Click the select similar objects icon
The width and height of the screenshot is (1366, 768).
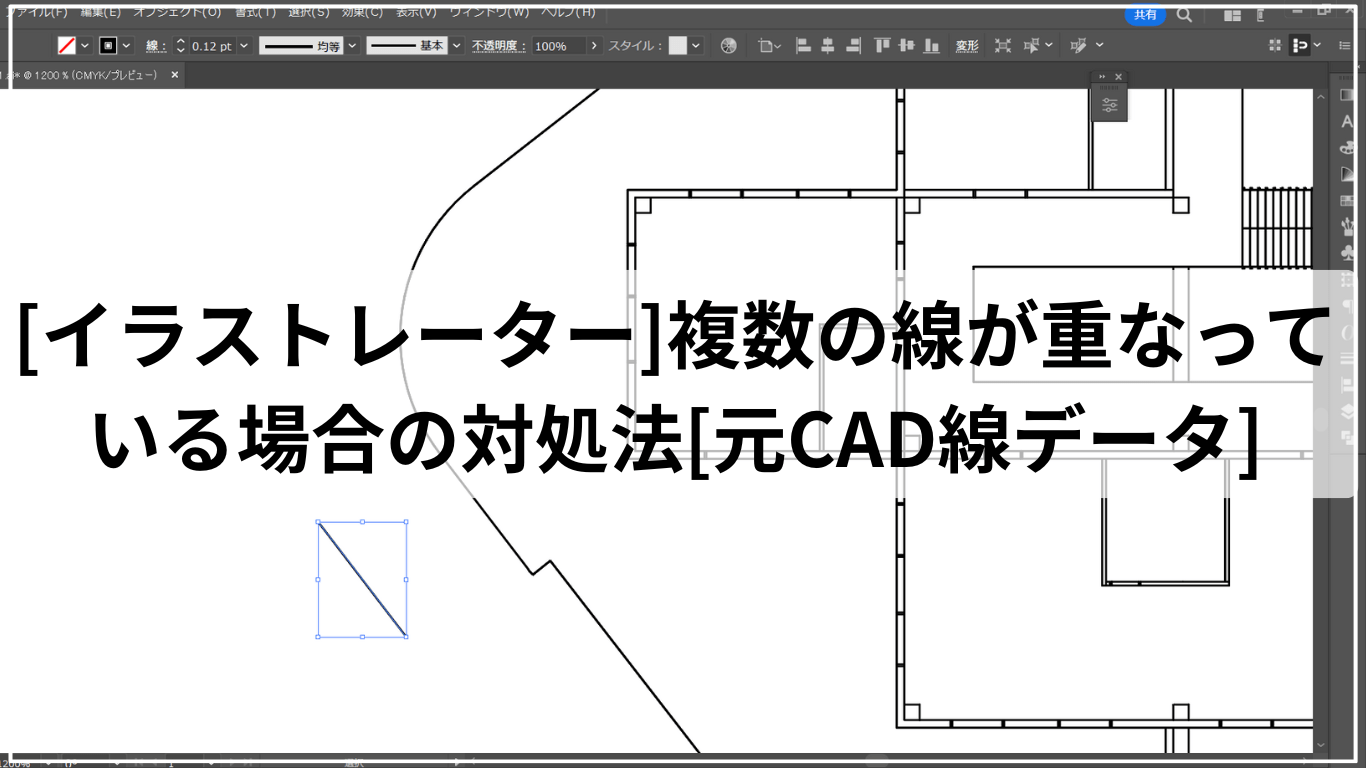pyautogui.click(x=1031, y=45)
